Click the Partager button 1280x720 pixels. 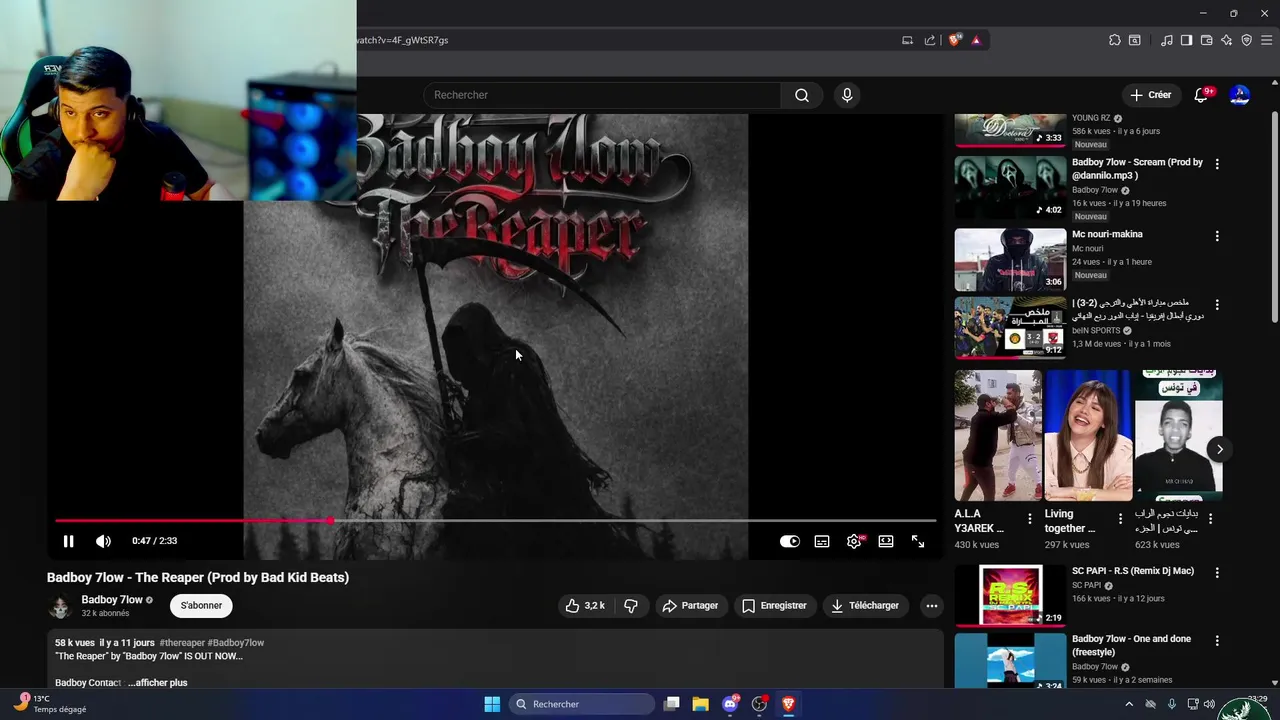click(690, 605)
